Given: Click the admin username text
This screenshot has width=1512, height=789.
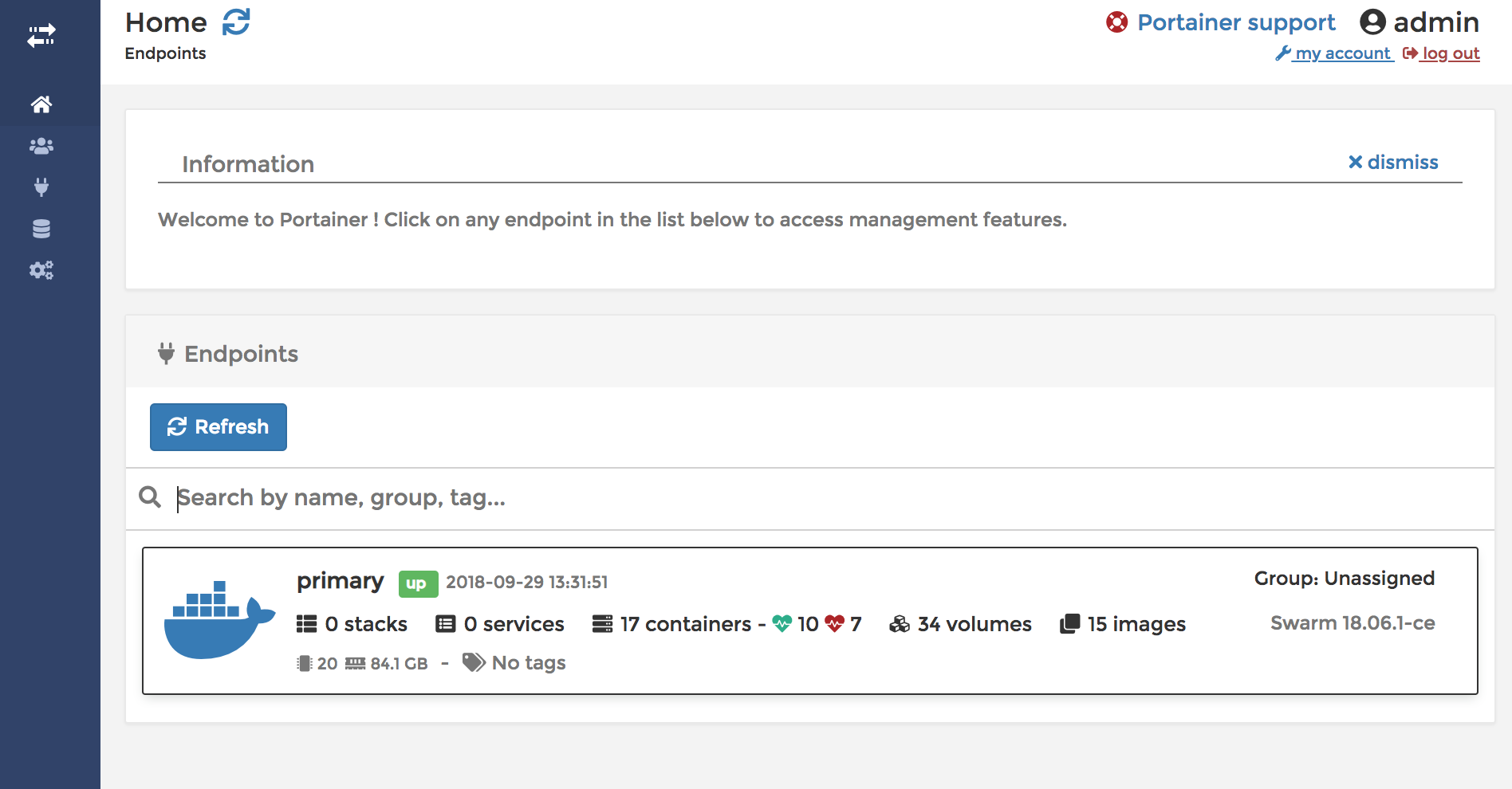Looking at the screenshot, I should [1436, 22].
